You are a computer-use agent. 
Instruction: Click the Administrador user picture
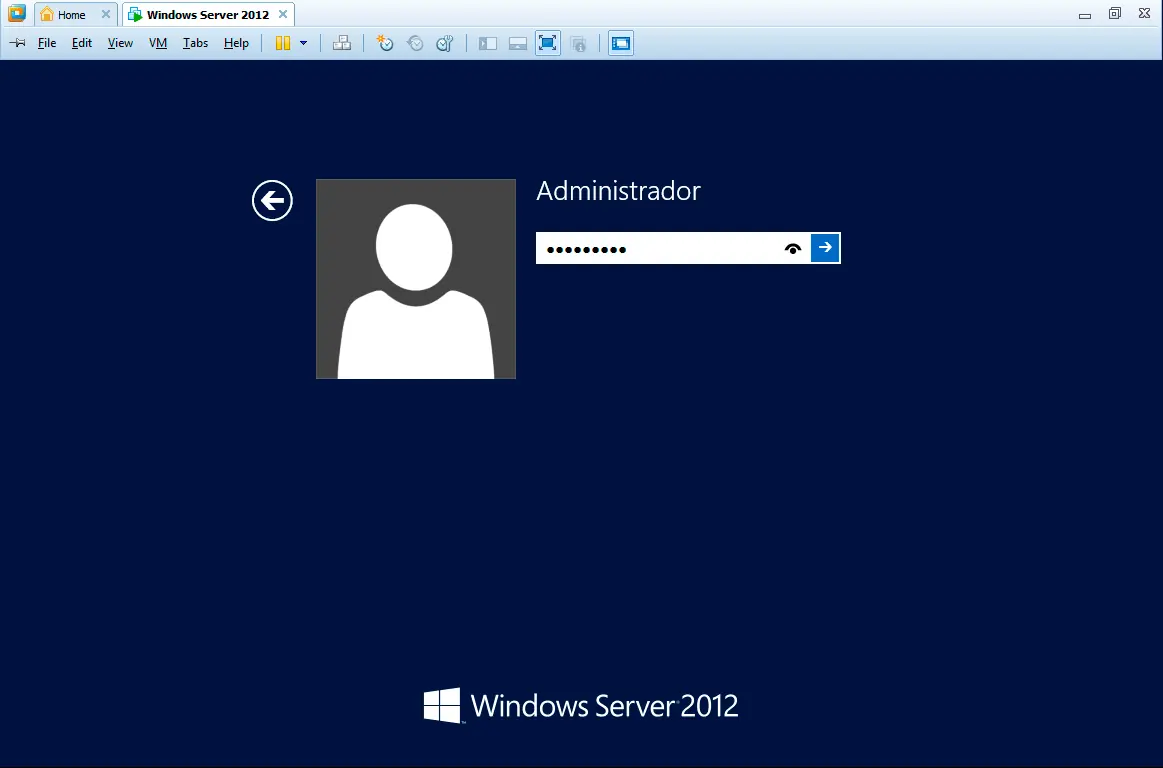tap(415, 279)
